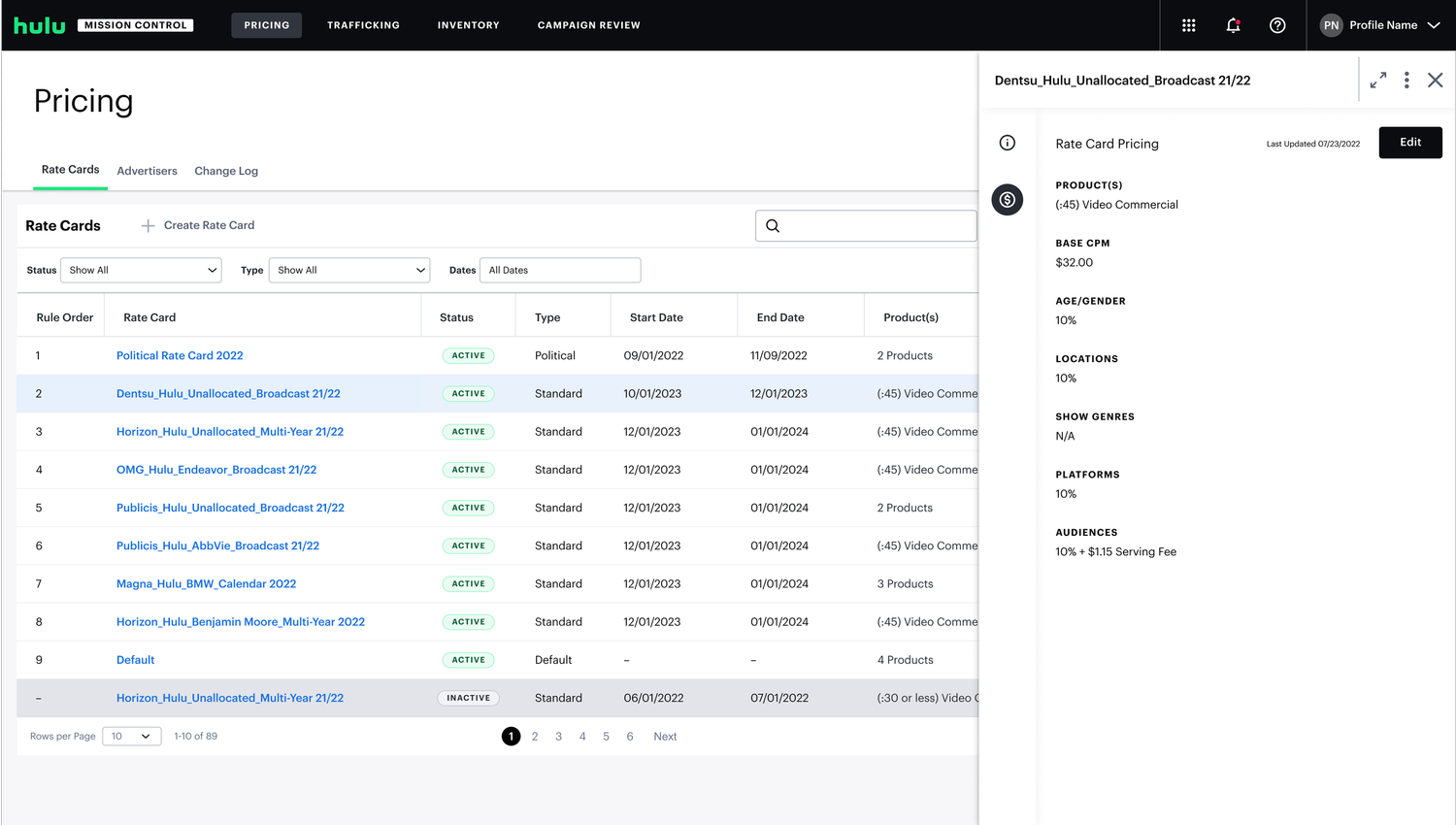Select the dollar pricing icon in side panel
This screenshot has width=1456, height=825.
click(x=1007, y=200)
